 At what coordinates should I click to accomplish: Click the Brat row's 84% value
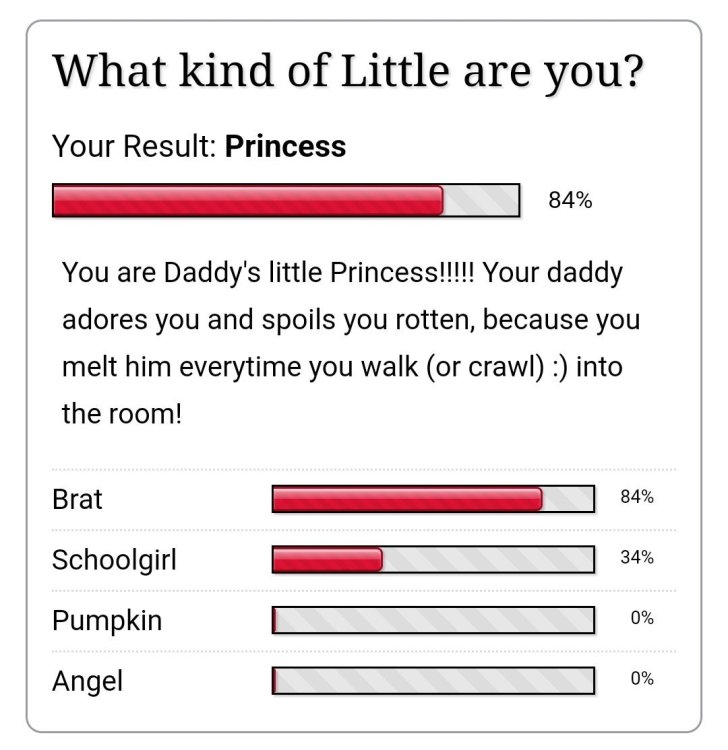(x=637, y=497)
